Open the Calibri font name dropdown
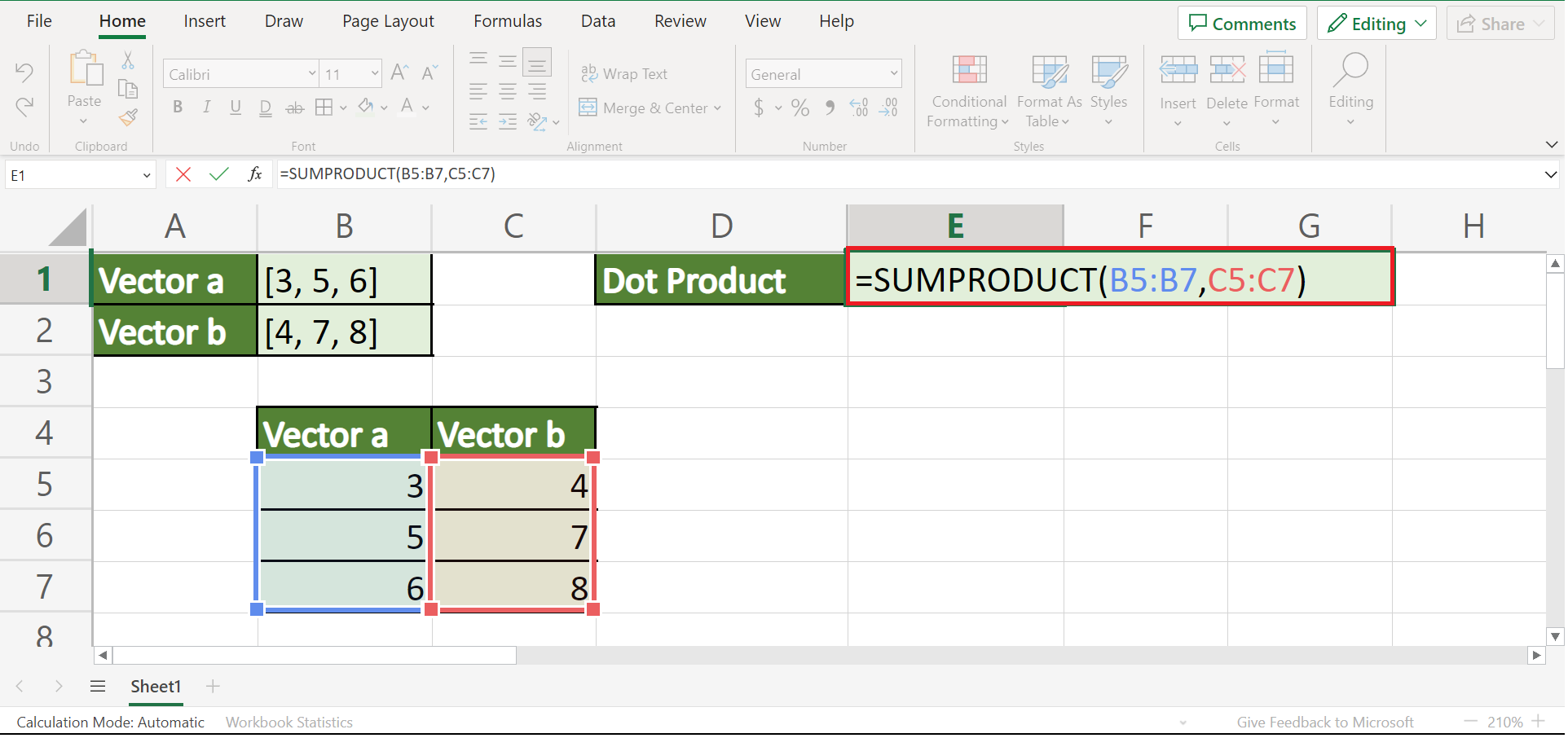Viewport: 1568px width, 738px height. (x=311, y=74)
